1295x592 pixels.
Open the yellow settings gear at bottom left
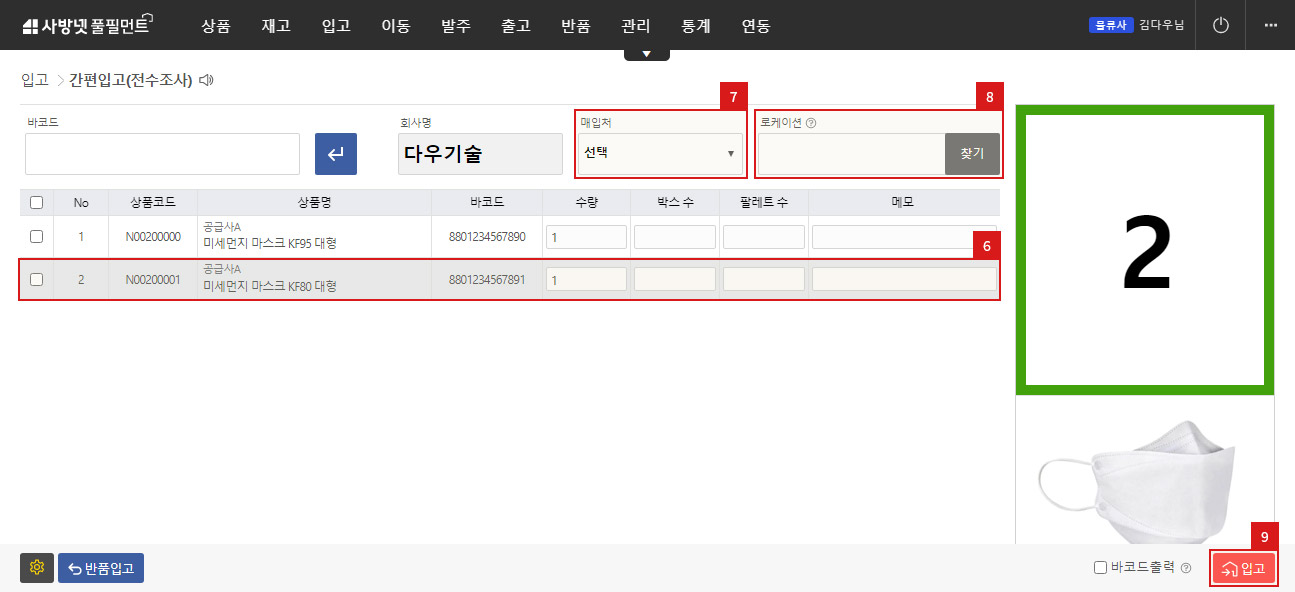(x=36, y=567)
